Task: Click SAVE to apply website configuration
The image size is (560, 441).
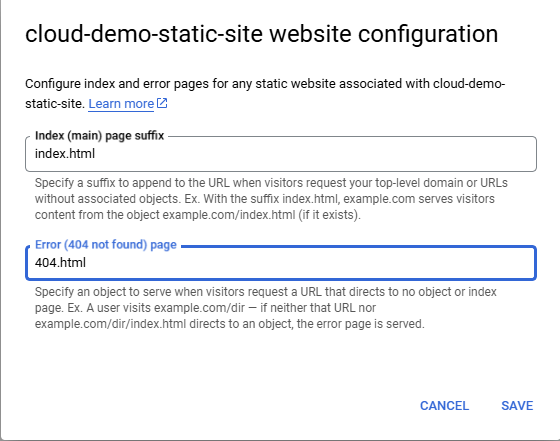Action: point(517,406)
